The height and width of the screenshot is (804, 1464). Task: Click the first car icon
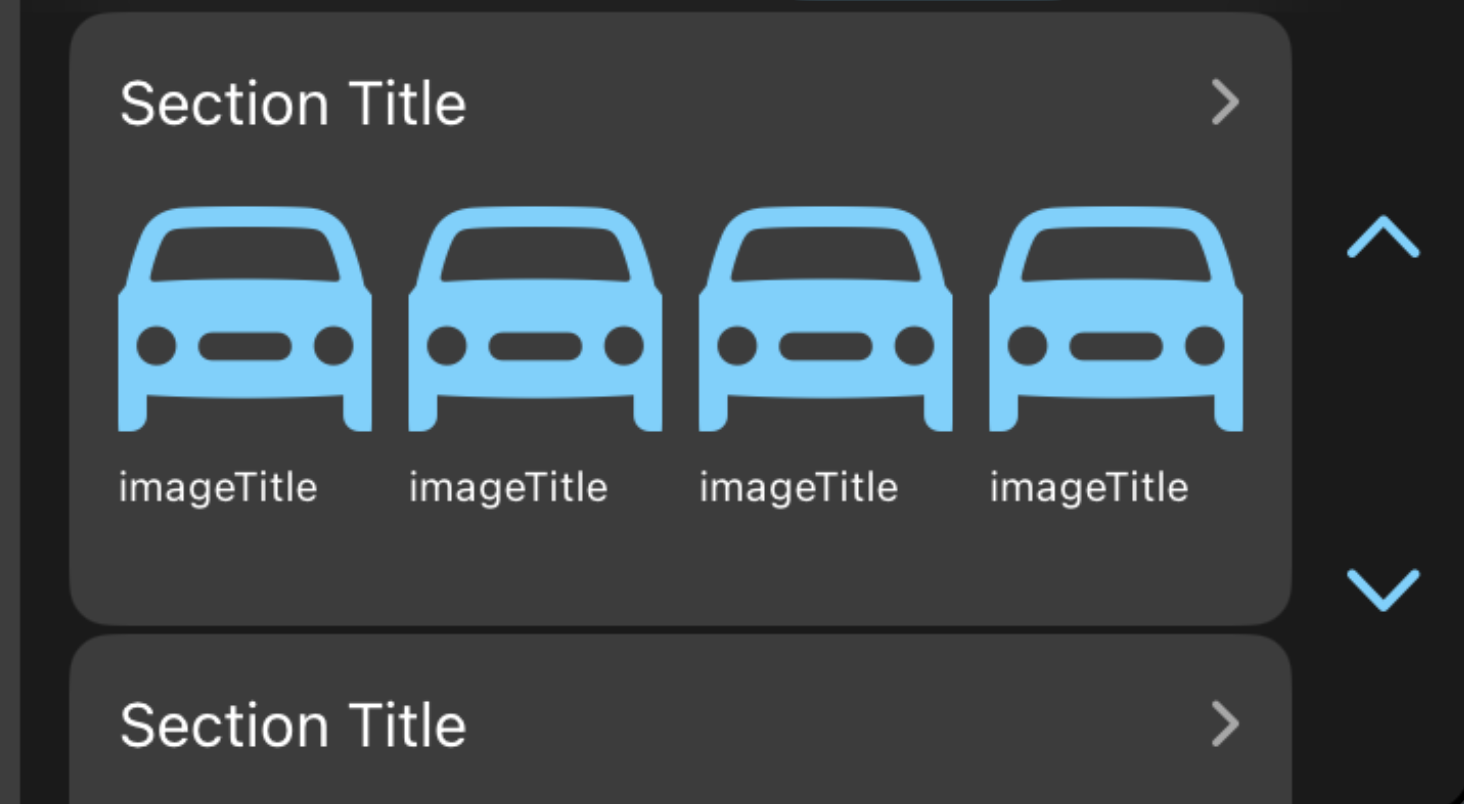coord(245,320)
